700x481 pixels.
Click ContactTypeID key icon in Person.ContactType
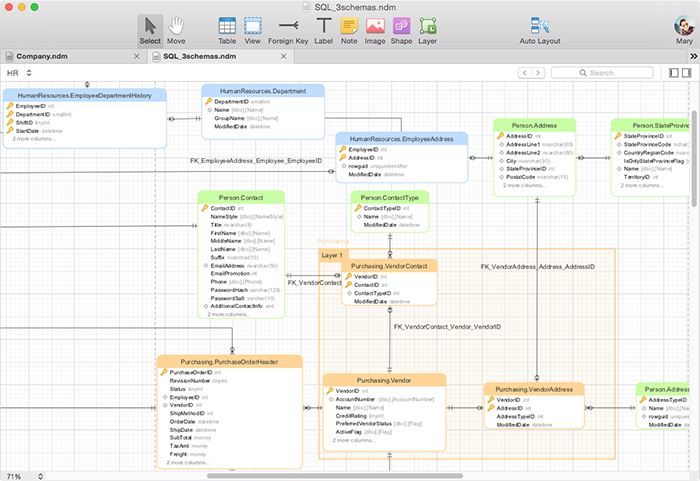click(358, 208)
